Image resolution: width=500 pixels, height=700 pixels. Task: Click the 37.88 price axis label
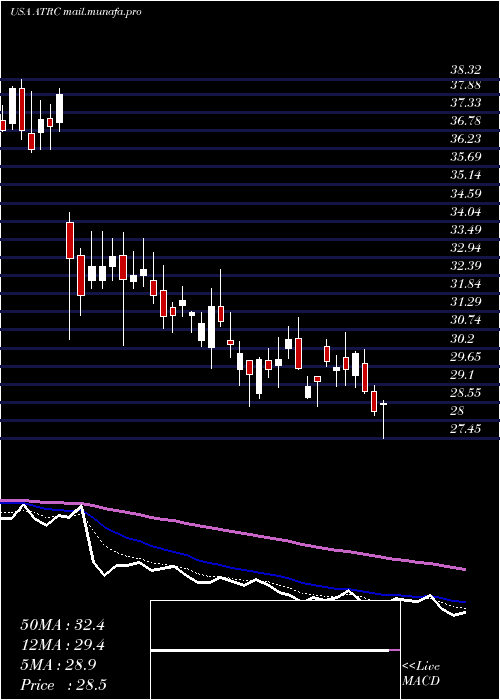point(465,85)
